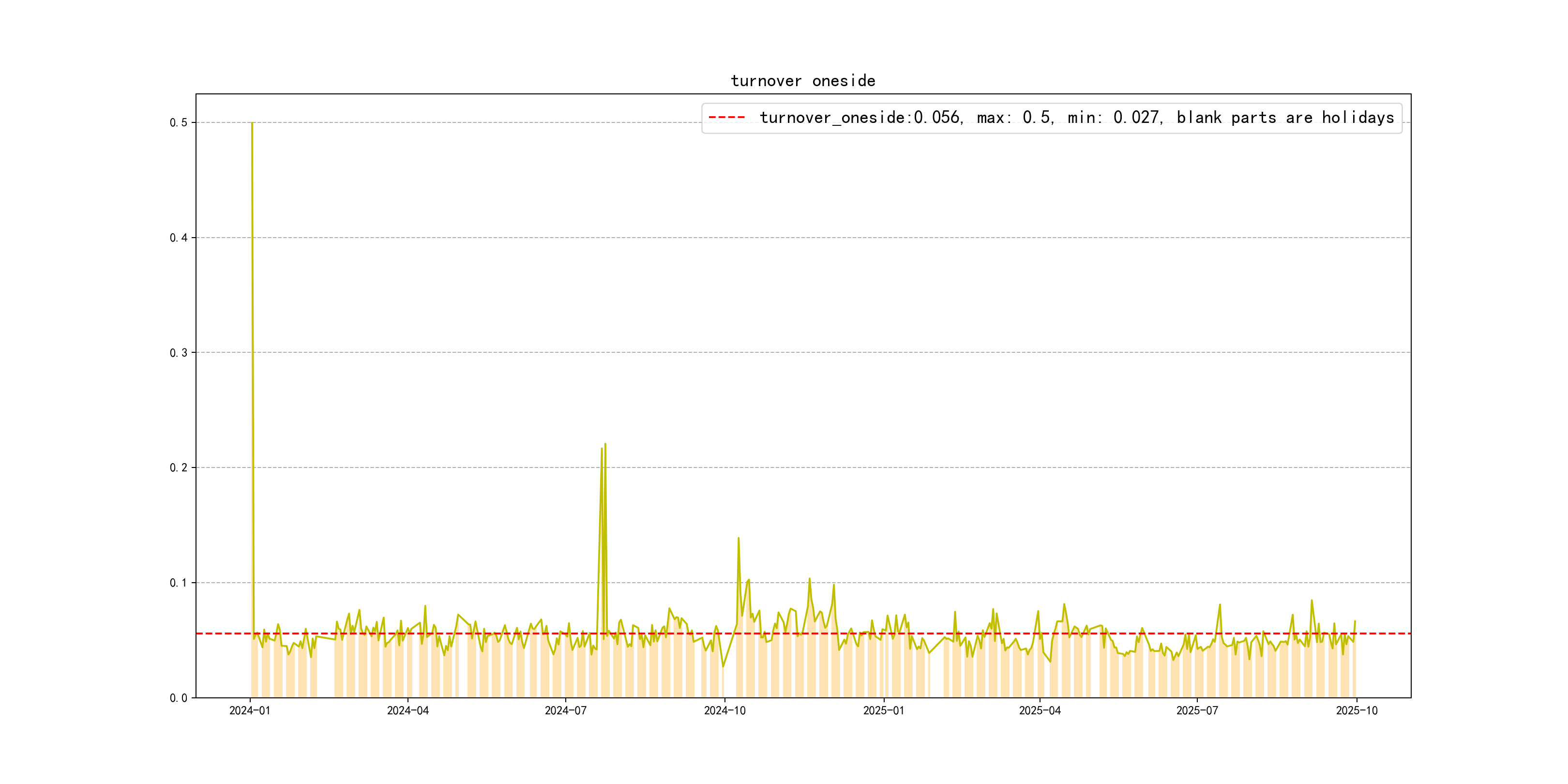Click the 2025-04 x-axis label

point(1040,710)
